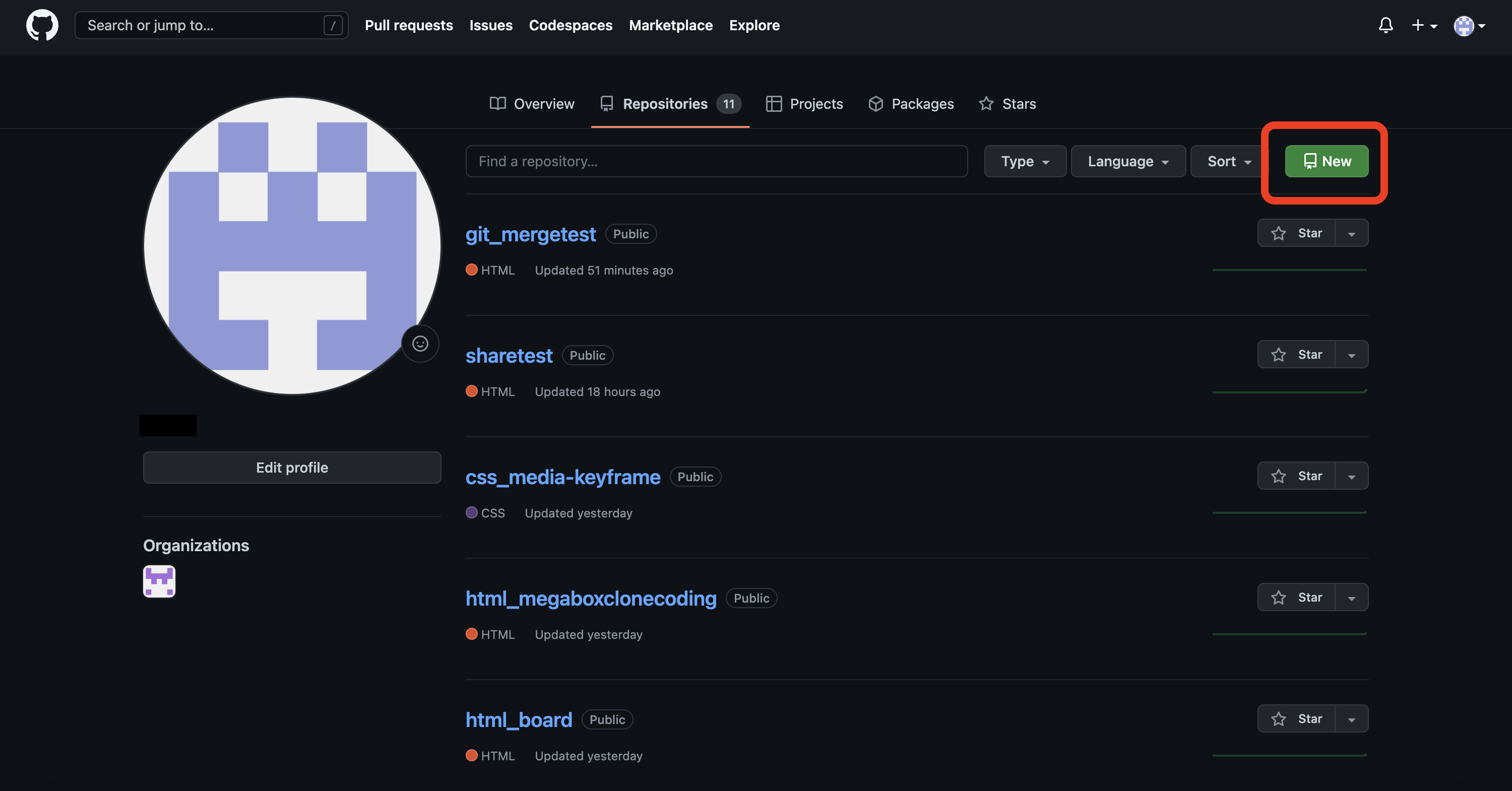Star the sharetest repository
The image size is (1512, 791).
1296,355
